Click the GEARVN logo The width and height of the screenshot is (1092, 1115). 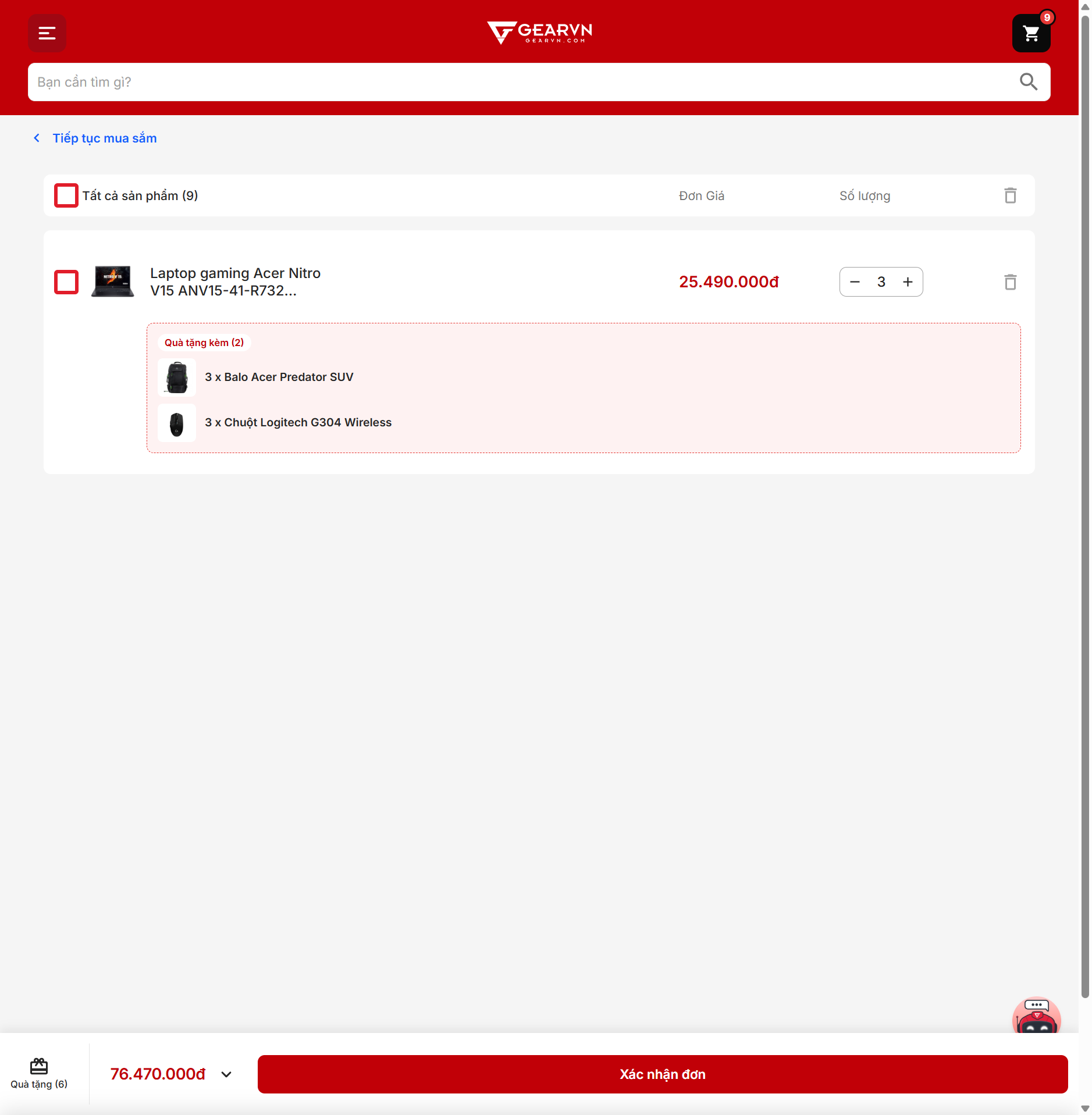point(539,33)
